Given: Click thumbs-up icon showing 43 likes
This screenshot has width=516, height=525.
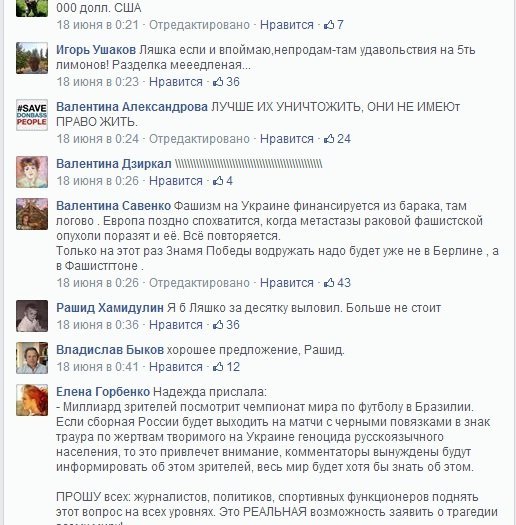Looking at the screenshot, I should (329, 283).
